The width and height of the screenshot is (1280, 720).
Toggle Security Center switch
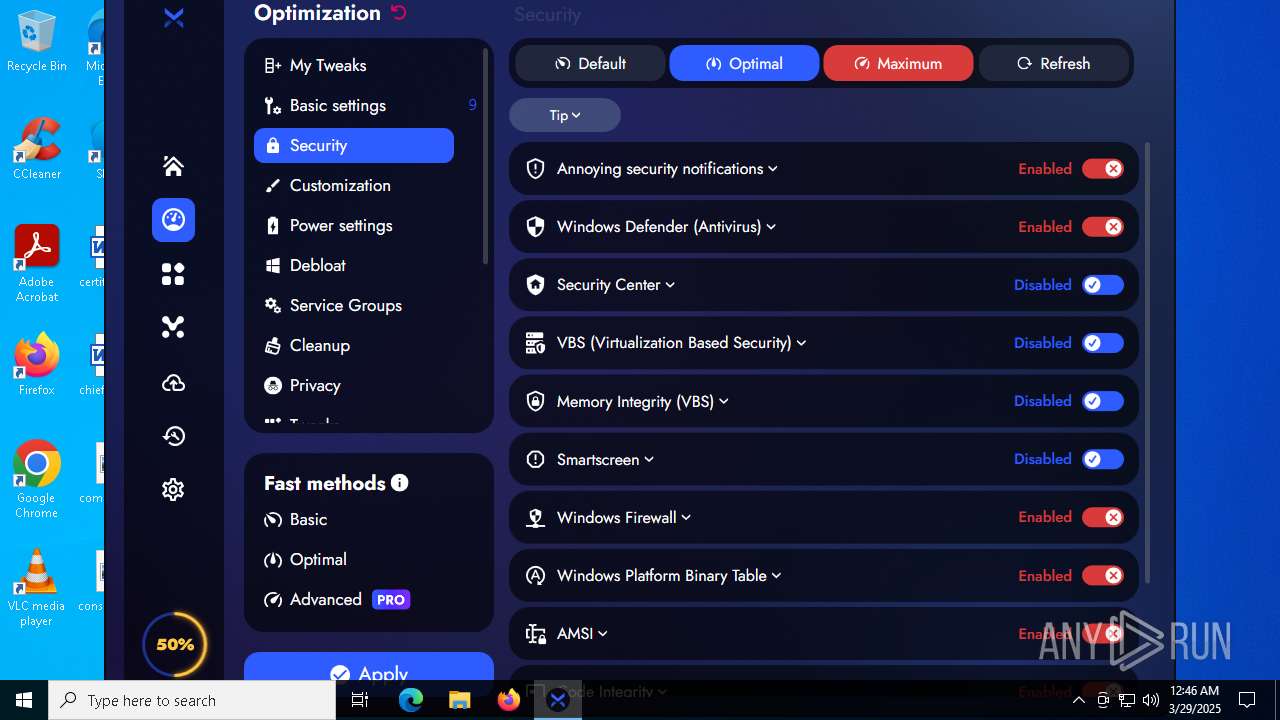tap(1103, 285)
